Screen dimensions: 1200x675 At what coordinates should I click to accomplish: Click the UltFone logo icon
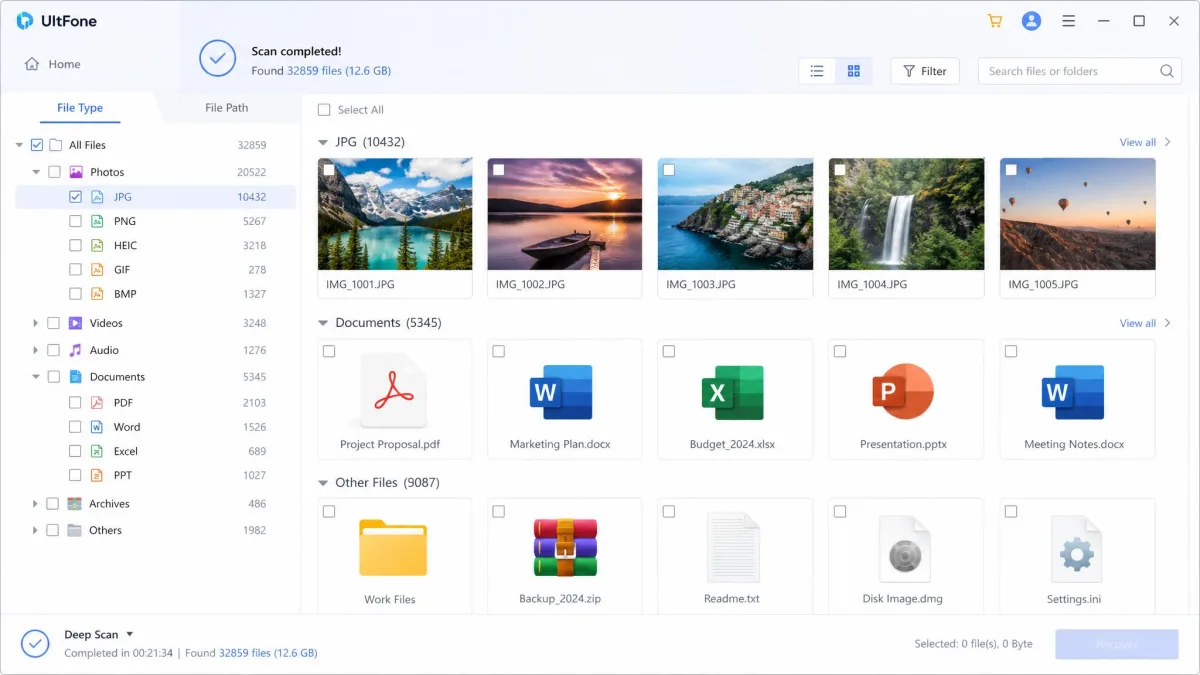(25, 21)
